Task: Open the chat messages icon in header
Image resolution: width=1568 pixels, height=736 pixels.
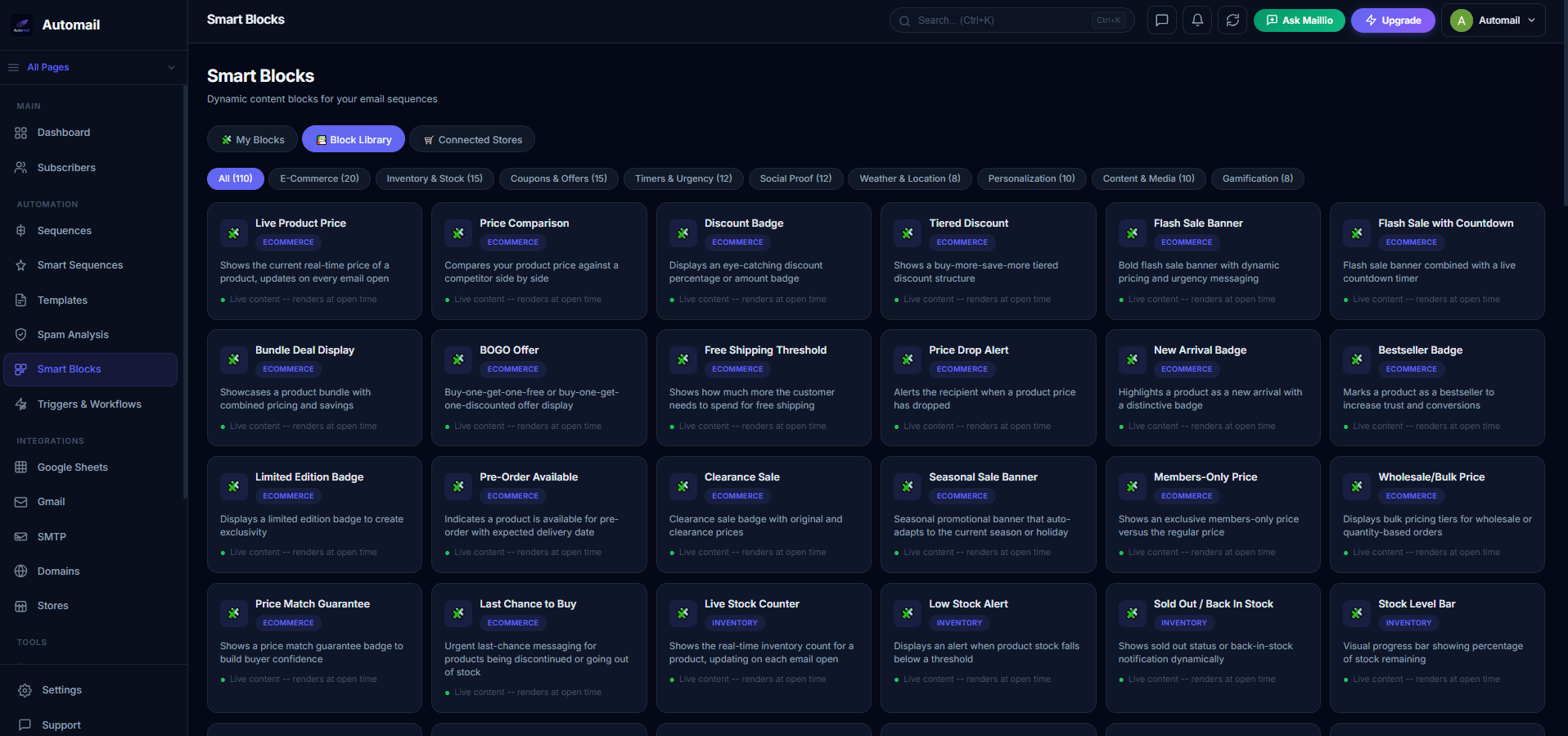Action: pyautogui.click(x=1161, y=20)
